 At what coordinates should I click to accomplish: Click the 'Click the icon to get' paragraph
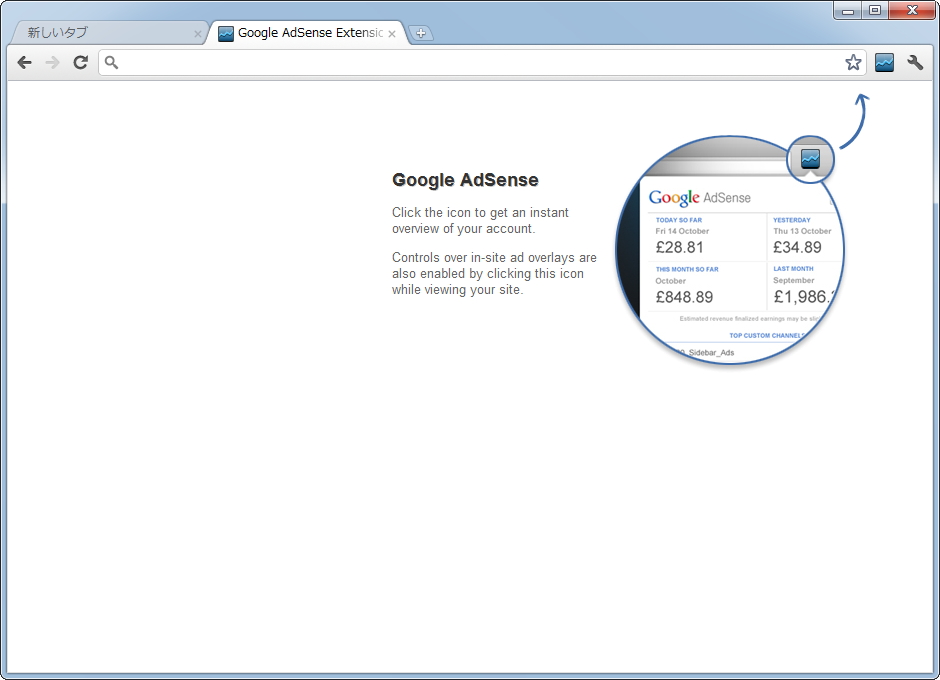pyautogui.click(x=480, y=221)
